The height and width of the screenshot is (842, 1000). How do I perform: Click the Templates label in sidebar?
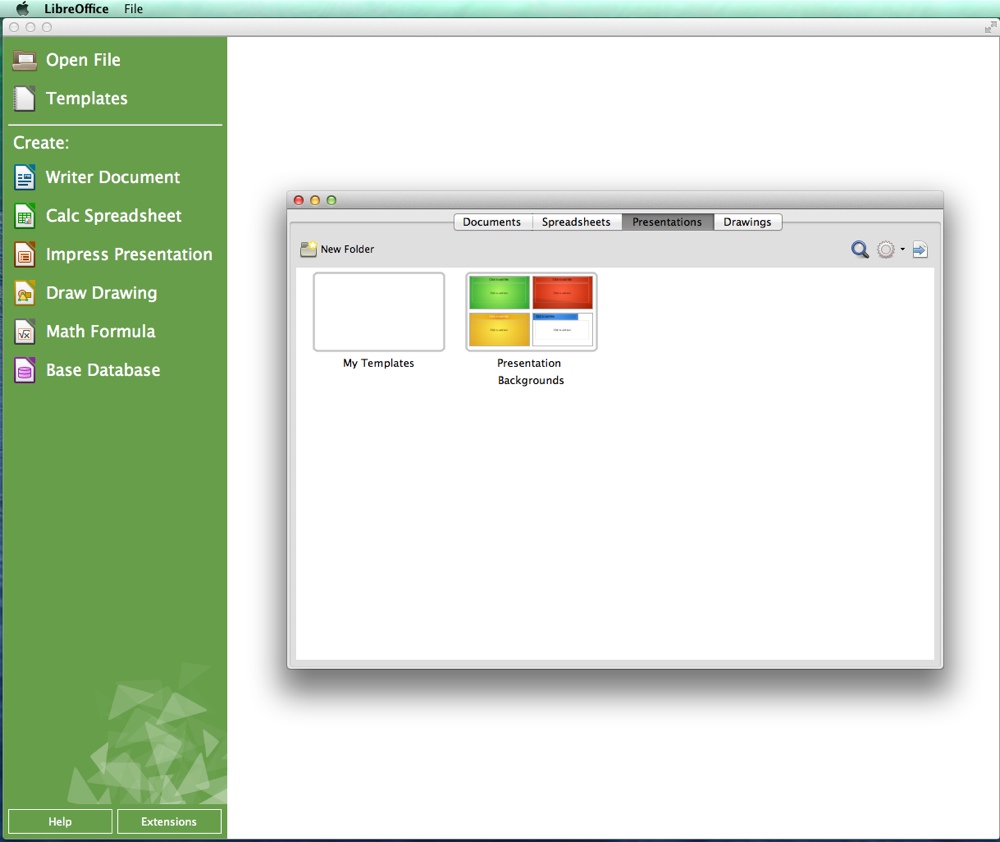[x=87, y=98]
